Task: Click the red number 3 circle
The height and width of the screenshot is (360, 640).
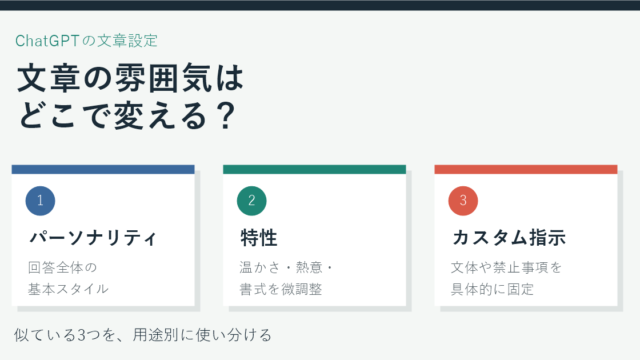Action: click(463, 201)
